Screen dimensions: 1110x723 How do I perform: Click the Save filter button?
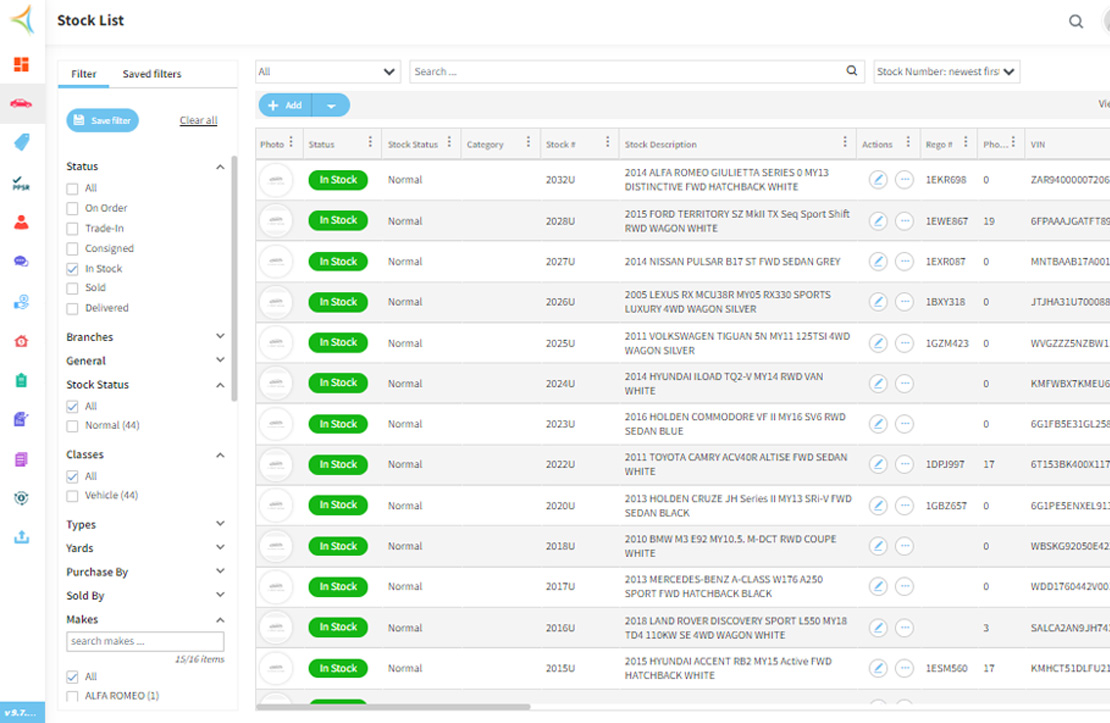point(103,120)
